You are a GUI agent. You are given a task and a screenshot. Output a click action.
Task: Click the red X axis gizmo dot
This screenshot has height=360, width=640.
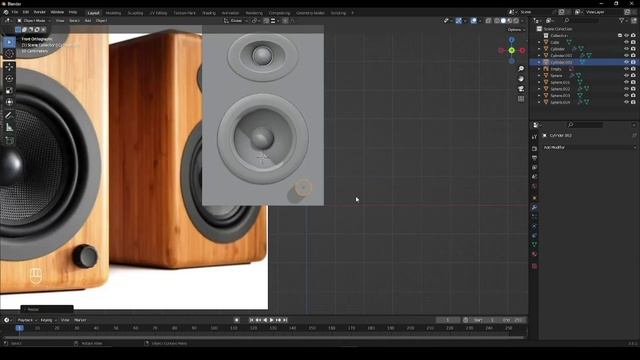[x=522, y=51]
